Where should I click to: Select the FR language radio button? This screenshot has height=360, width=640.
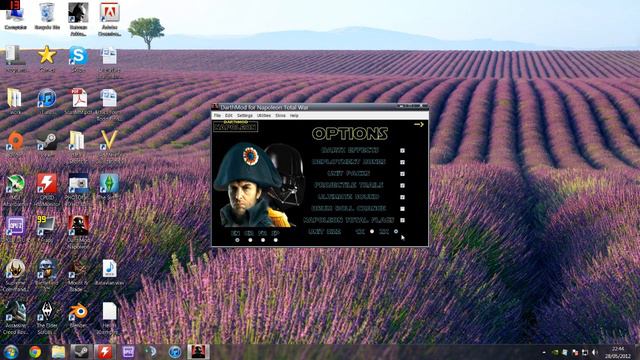(x=263, y=240)
